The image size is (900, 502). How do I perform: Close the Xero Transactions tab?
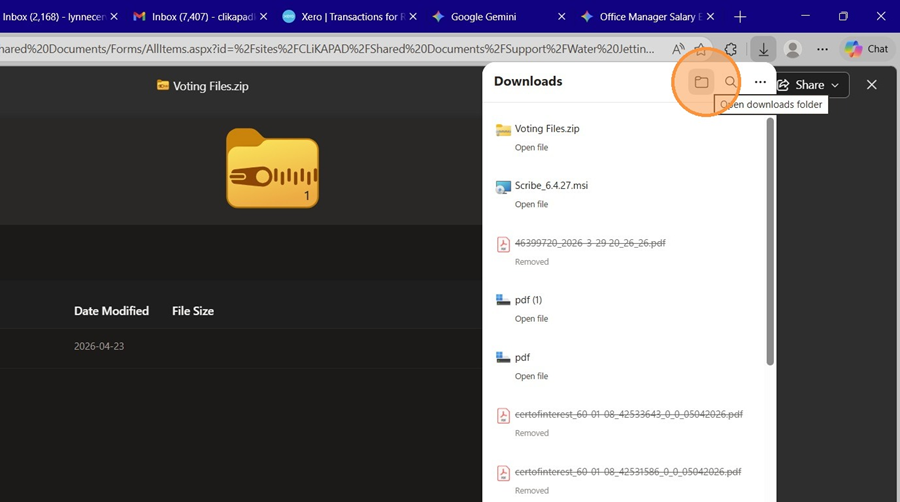tap(413, 17)
